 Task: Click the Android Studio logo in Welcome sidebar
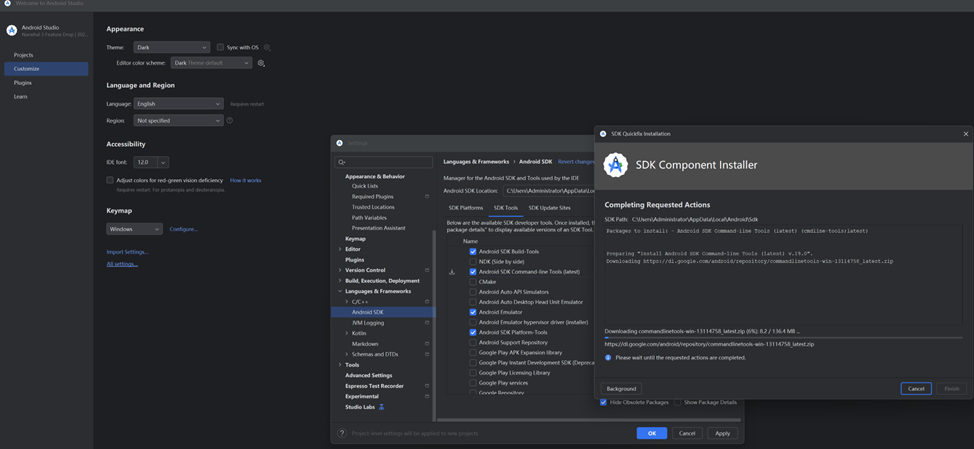[x=11, y=30]
